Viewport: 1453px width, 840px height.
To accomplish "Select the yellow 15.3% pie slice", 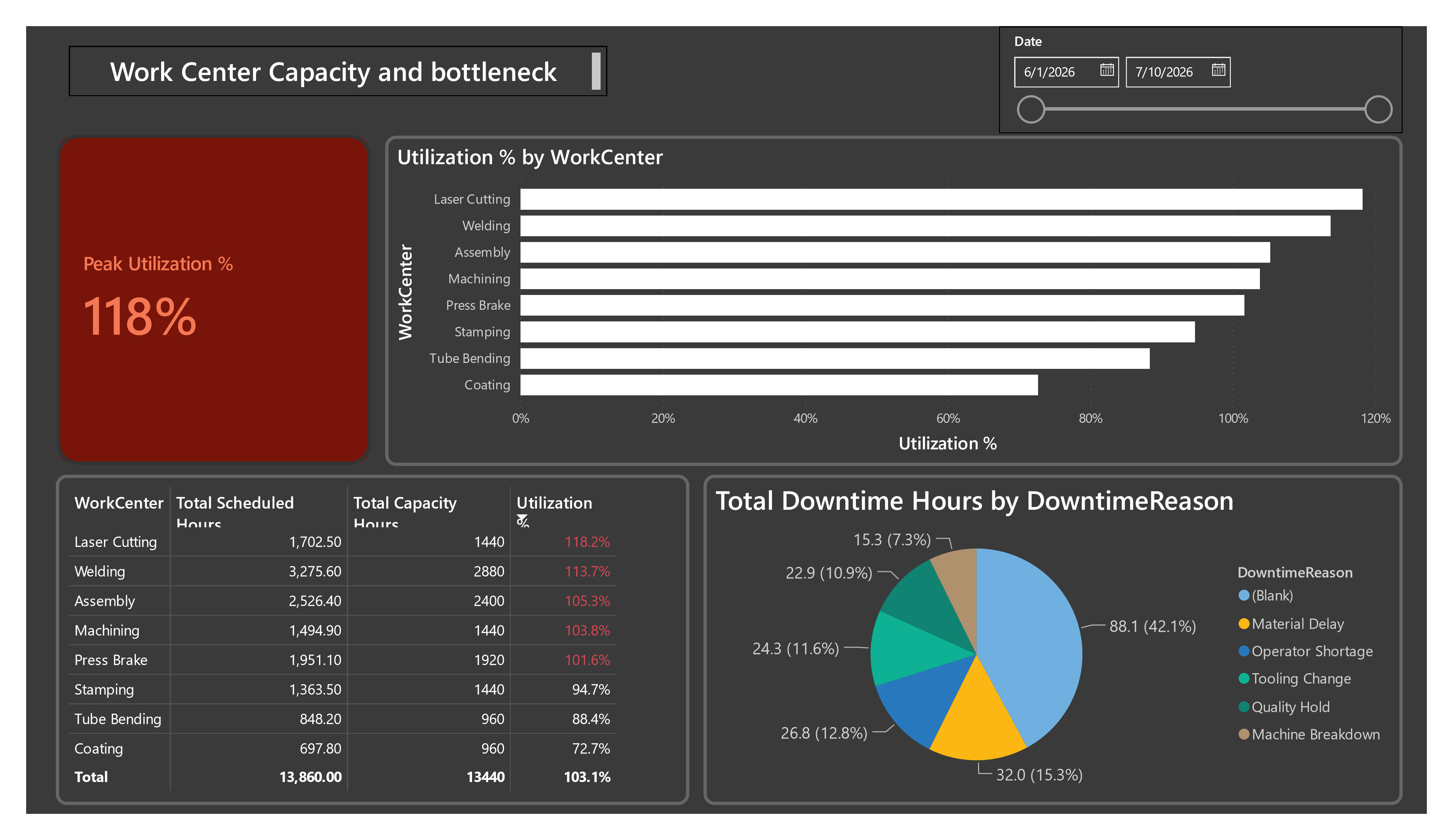I will click(x=977, y=717).
